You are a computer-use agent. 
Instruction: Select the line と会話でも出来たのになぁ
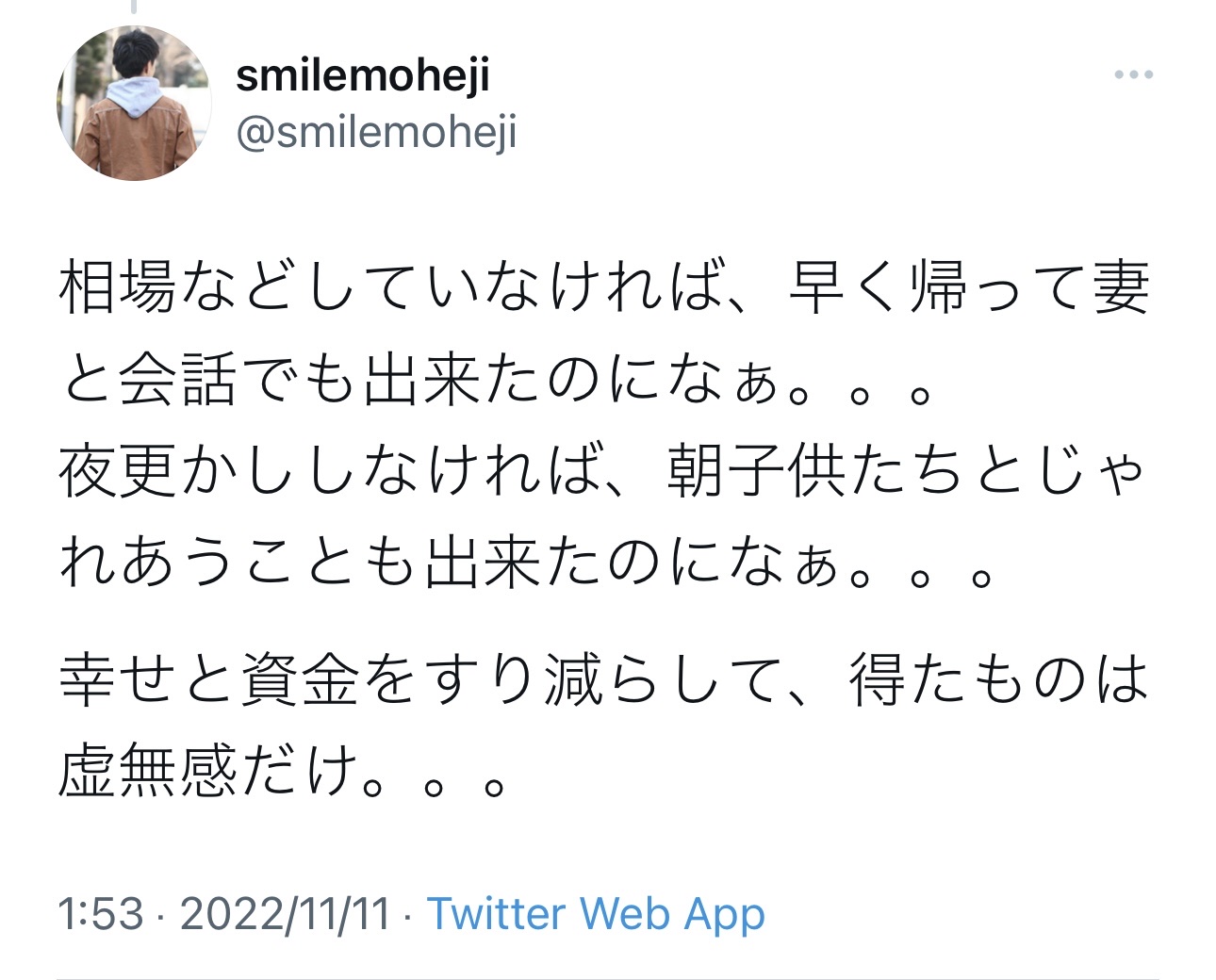497,381
